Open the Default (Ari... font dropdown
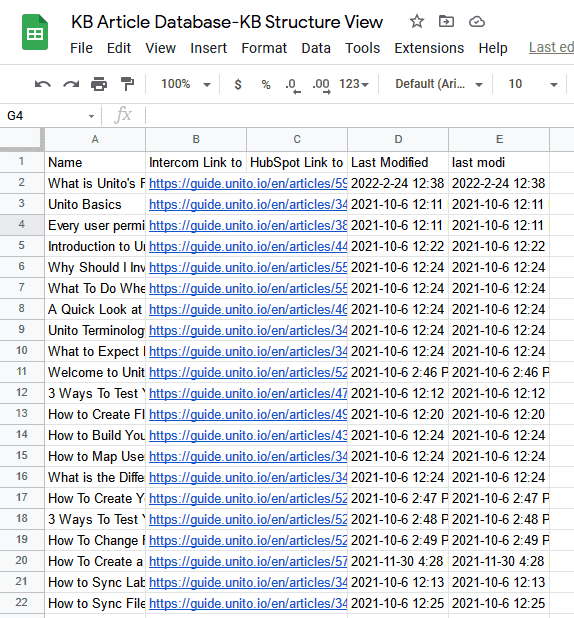Image resolution: width=574 pixels, height=618 pixels. 439,84
